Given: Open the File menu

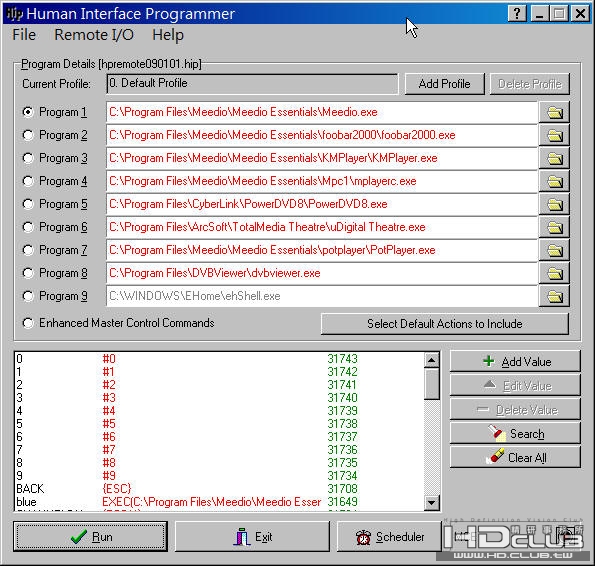Looking at the screenshot, I should tap(24, 35).
